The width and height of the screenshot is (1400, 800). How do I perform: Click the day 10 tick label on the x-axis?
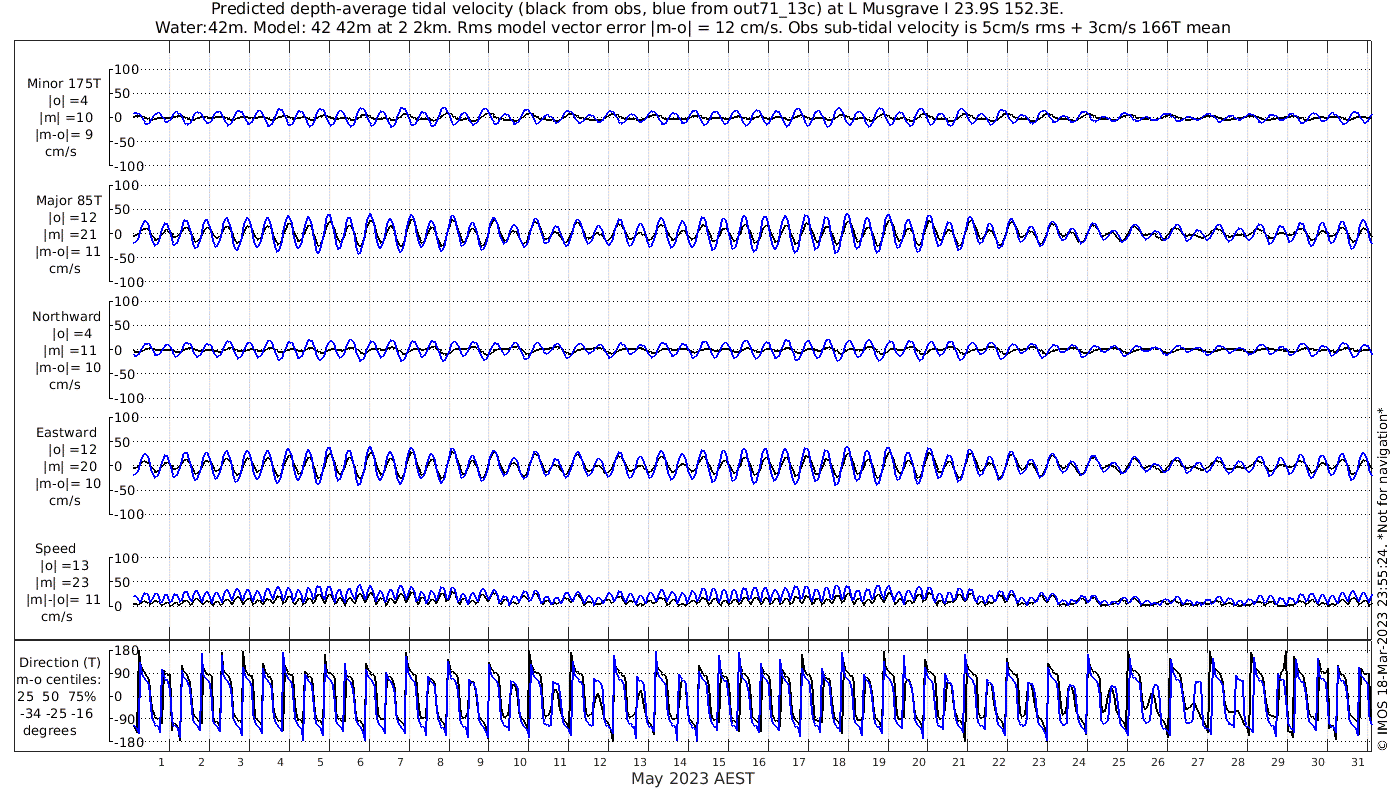pos(520,762)
